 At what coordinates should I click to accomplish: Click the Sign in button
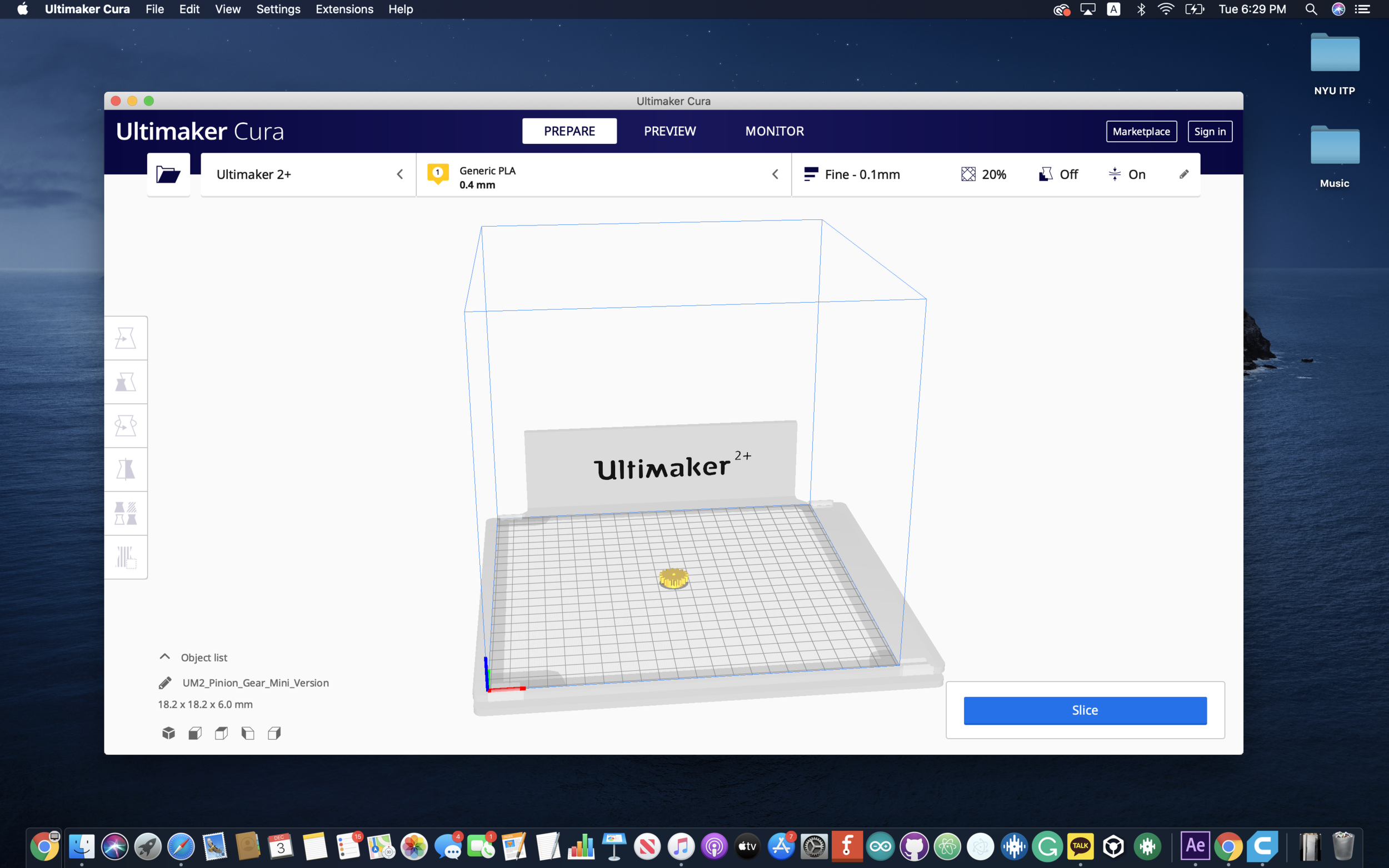click(x=1210, y=132)
